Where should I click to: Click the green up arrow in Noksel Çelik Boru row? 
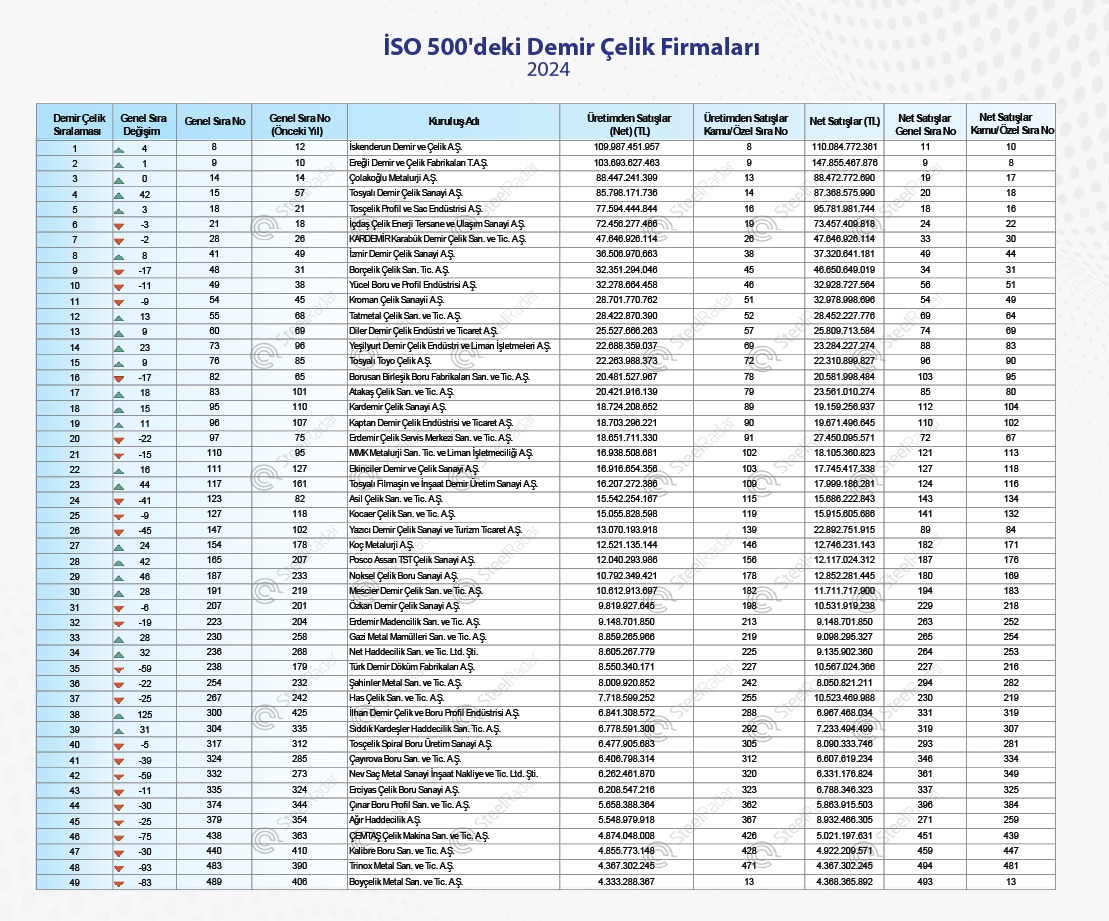(119, 578)
